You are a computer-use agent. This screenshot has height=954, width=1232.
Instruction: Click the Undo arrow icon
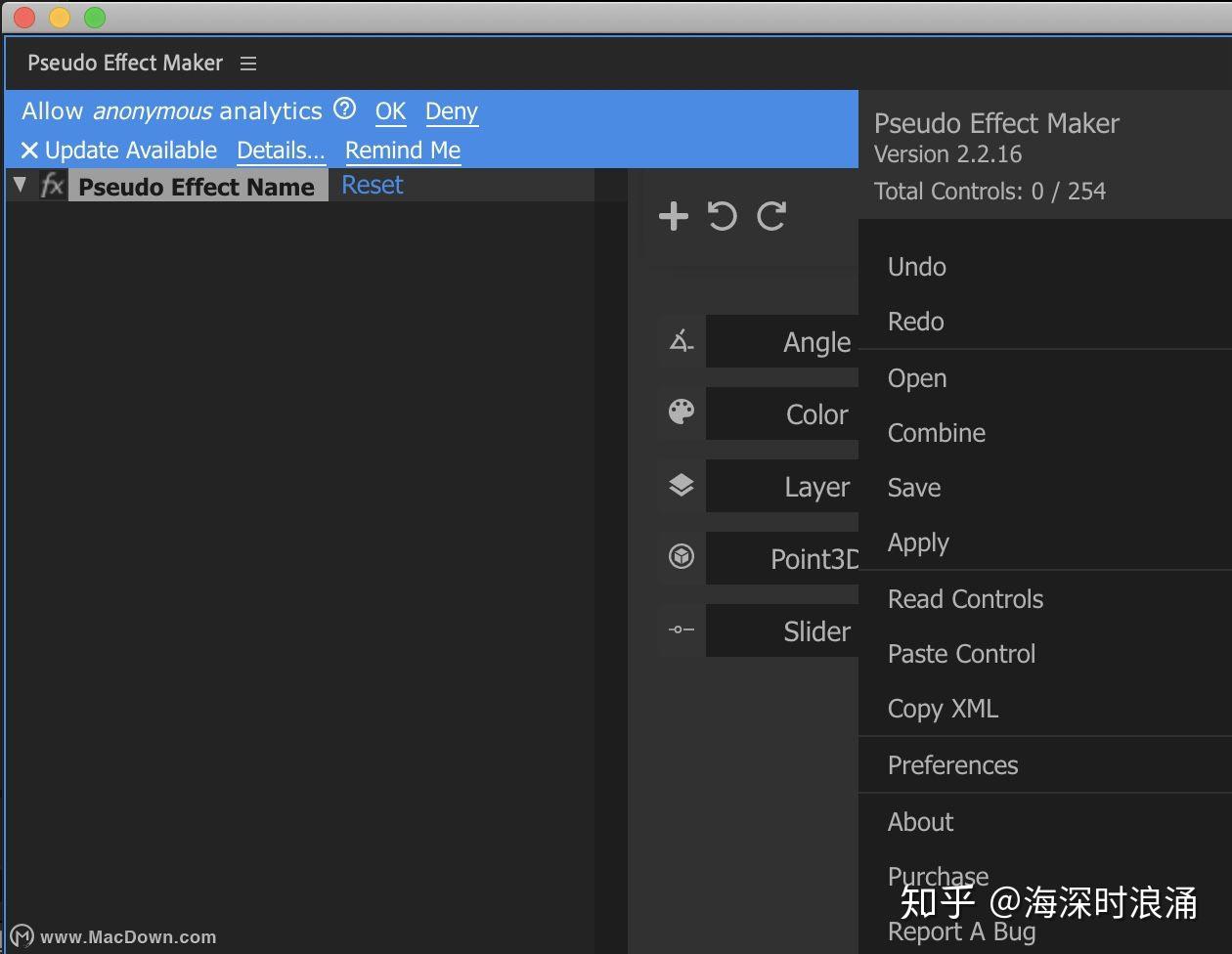pos(723,216)
